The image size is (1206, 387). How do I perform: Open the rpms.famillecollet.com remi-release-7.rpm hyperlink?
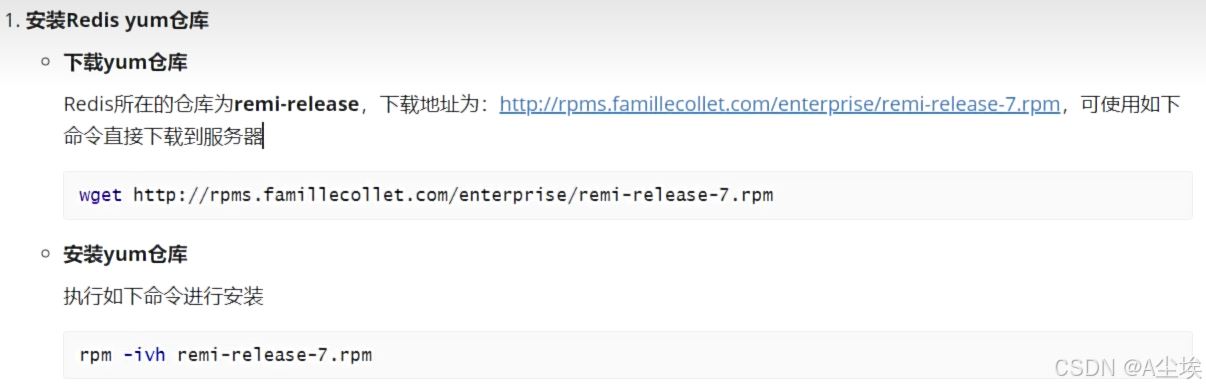coord(779,105)
